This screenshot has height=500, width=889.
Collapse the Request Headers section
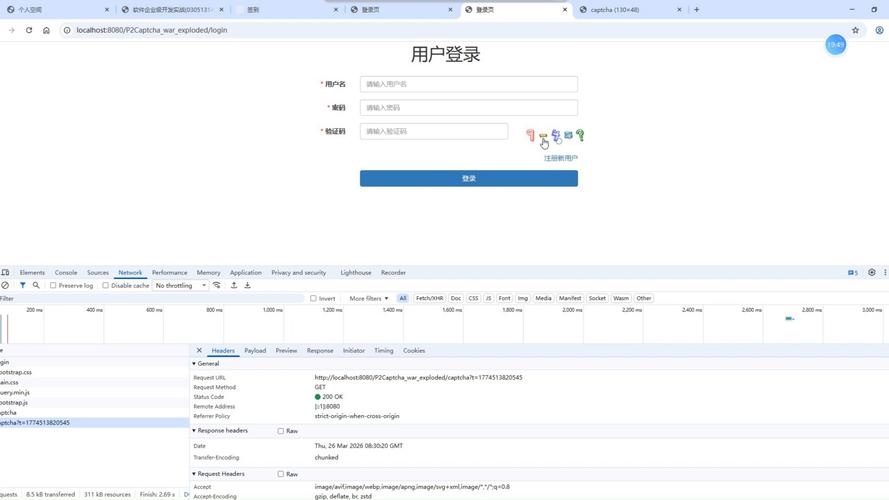pos(194,474)
